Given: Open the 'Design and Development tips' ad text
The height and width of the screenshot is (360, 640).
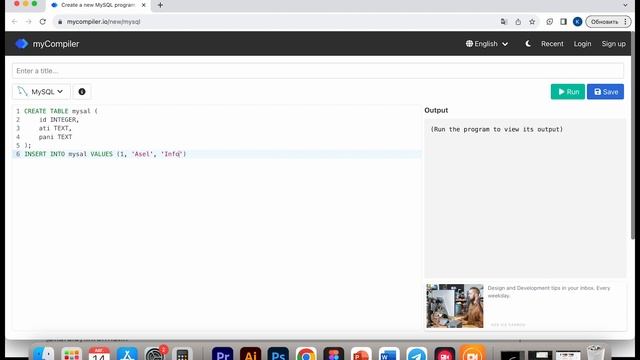Looking at the screenshot, I should [x=549, y=291].
